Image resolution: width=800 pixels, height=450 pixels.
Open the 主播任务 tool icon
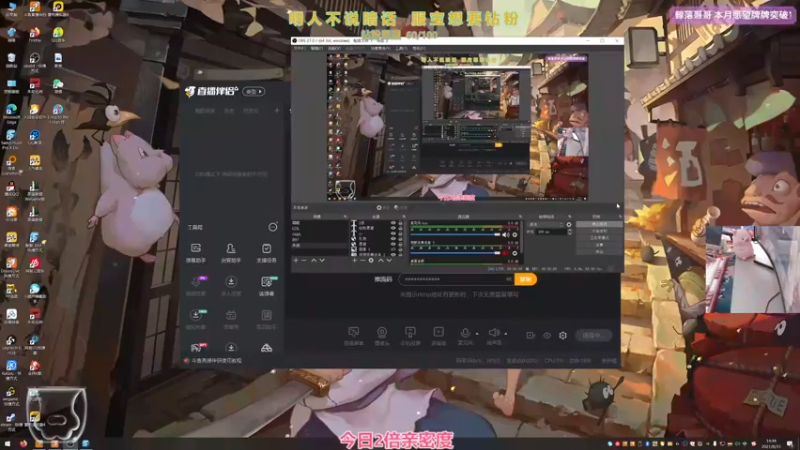pos(266,253)
